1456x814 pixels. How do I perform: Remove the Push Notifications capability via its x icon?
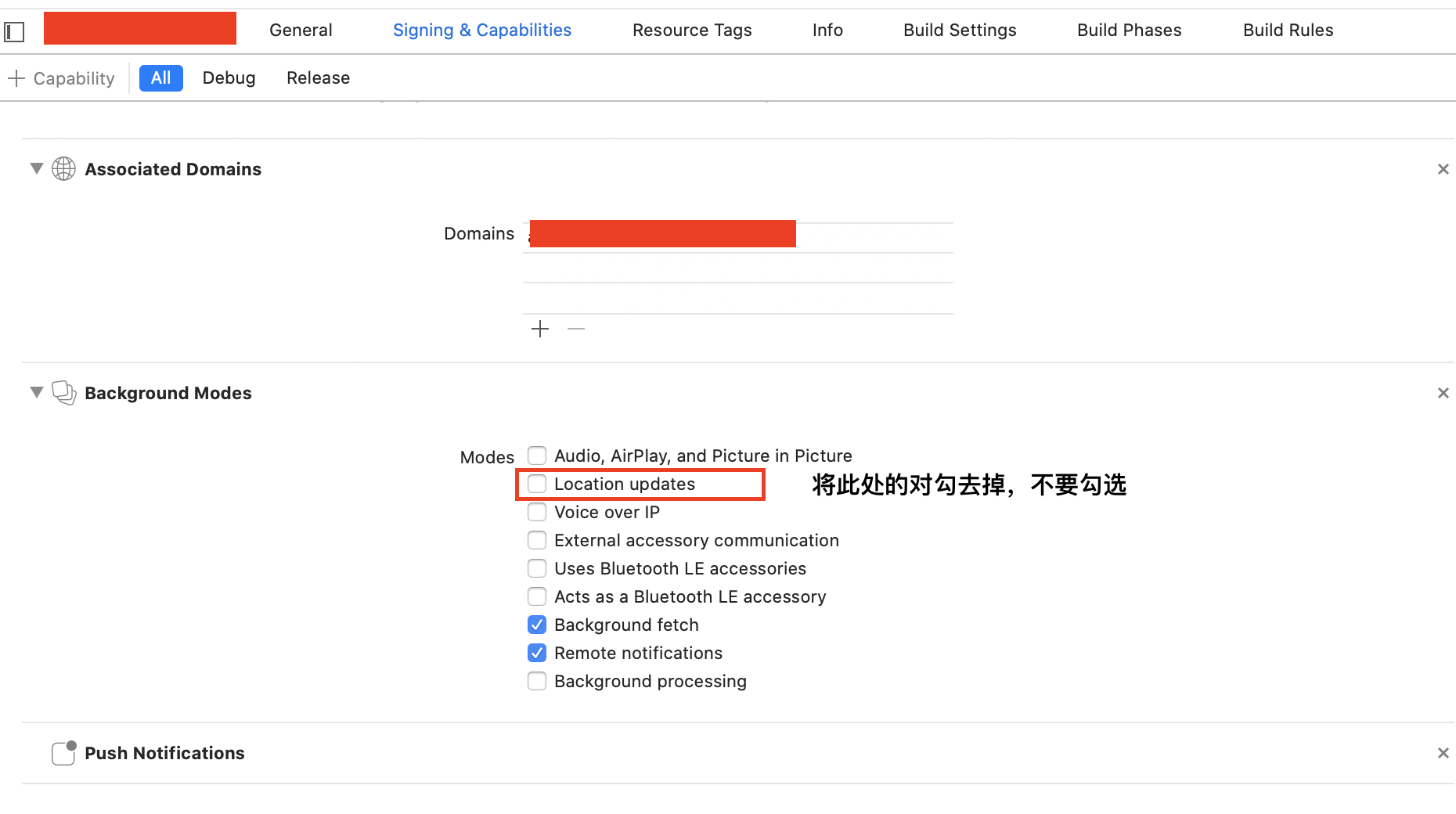(x=1443, y=752)
